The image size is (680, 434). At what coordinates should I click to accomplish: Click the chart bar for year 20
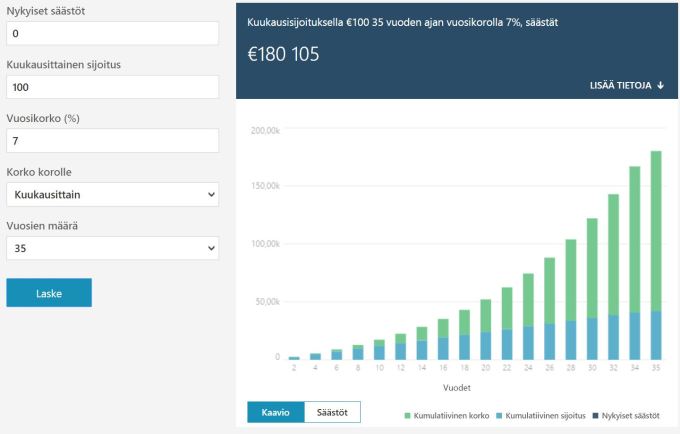485,329
